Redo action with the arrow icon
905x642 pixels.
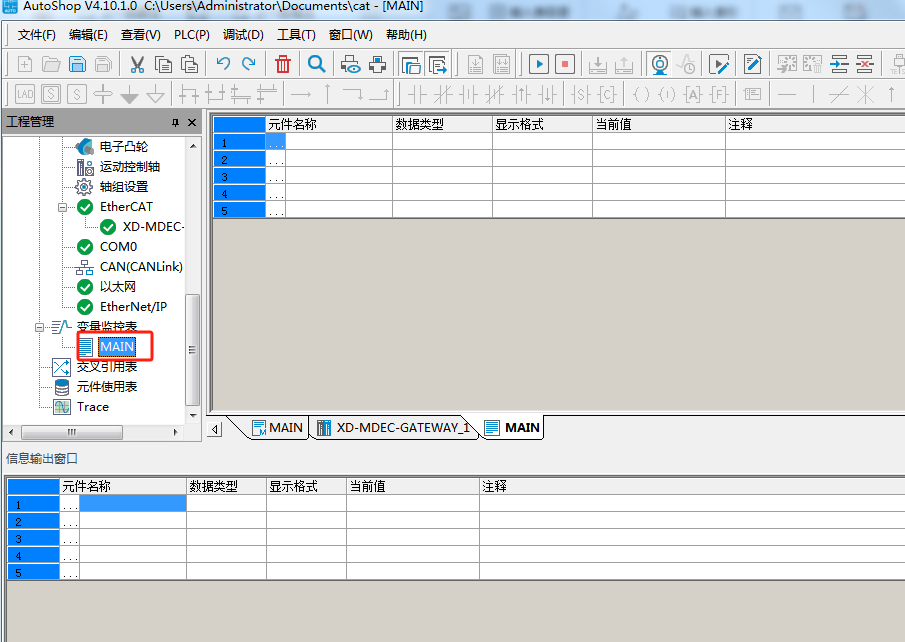[x=249, y=64]
